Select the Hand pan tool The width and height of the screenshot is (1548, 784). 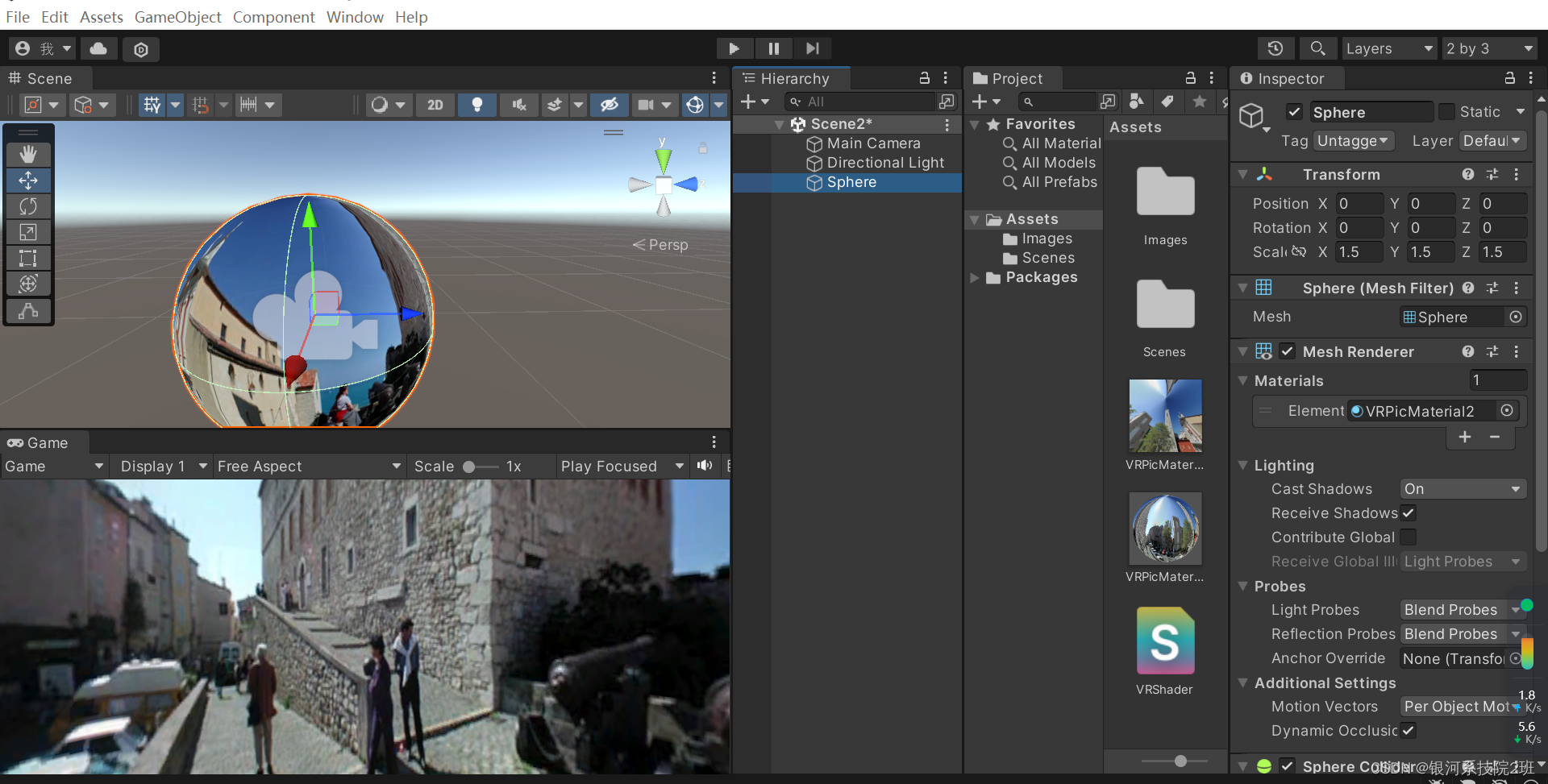click(28, 153)
